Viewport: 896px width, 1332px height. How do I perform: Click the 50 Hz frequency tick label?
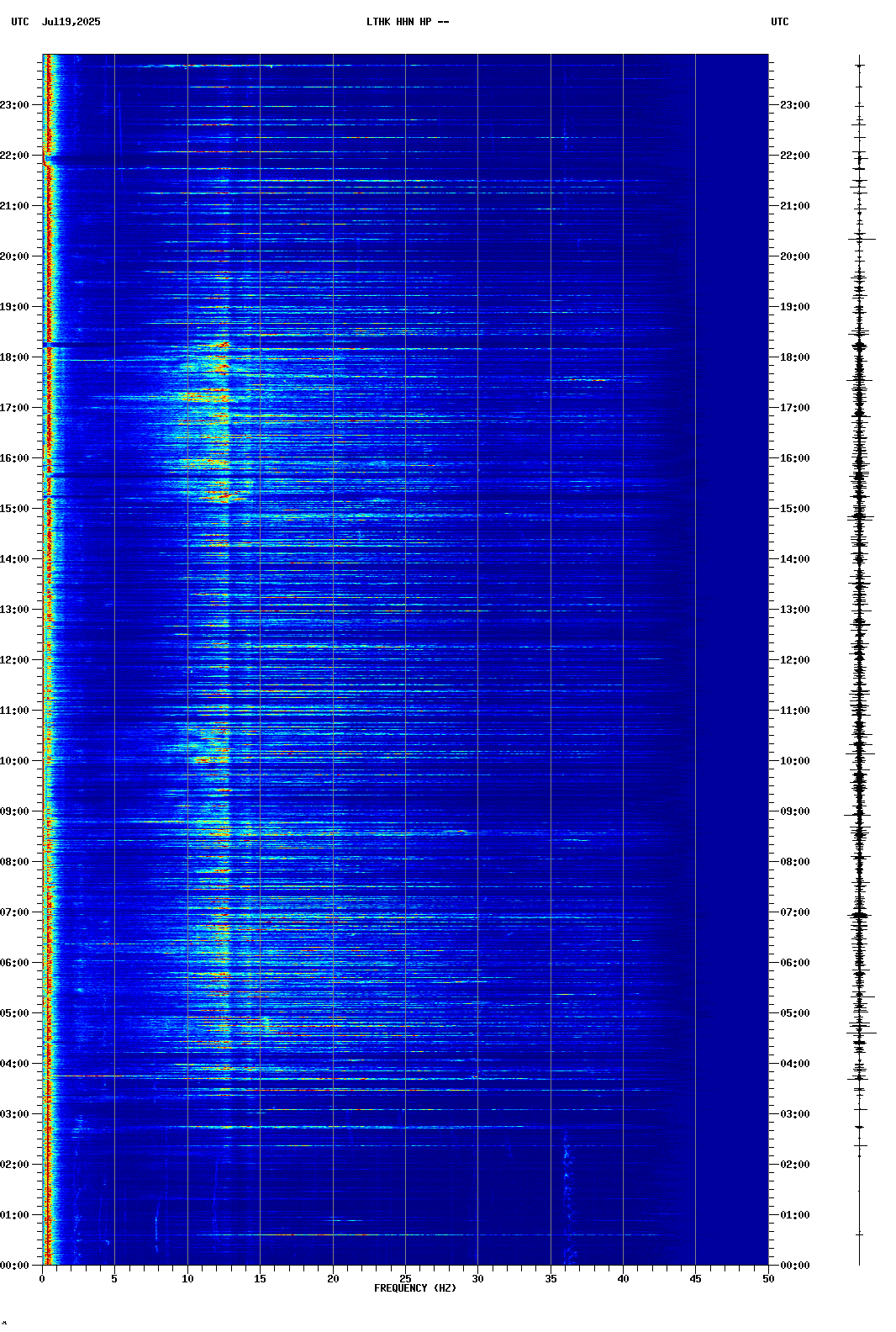tap(768, 1279)
